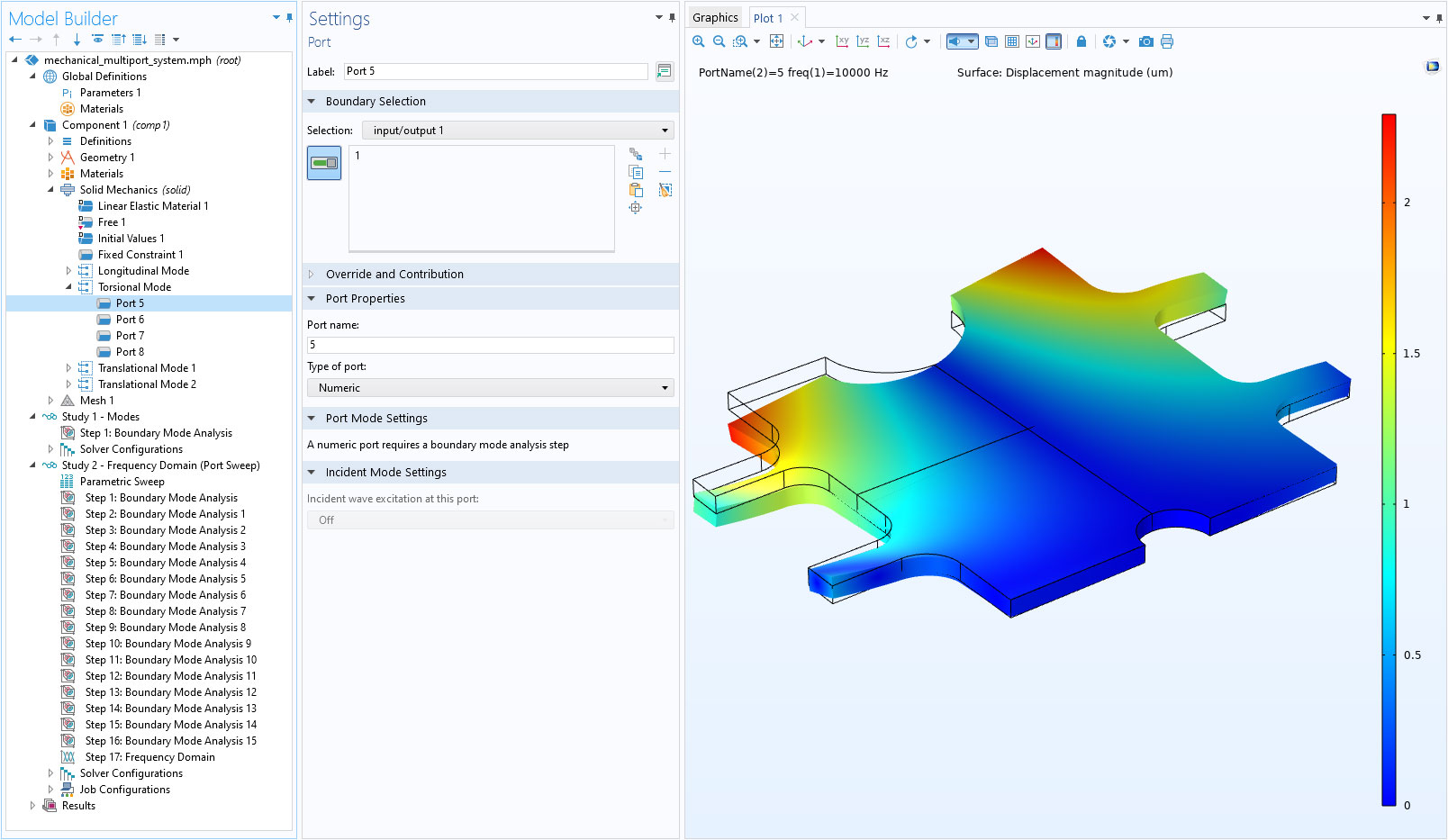Toggle the Activate Selection switch

click(x=324, y=163)
